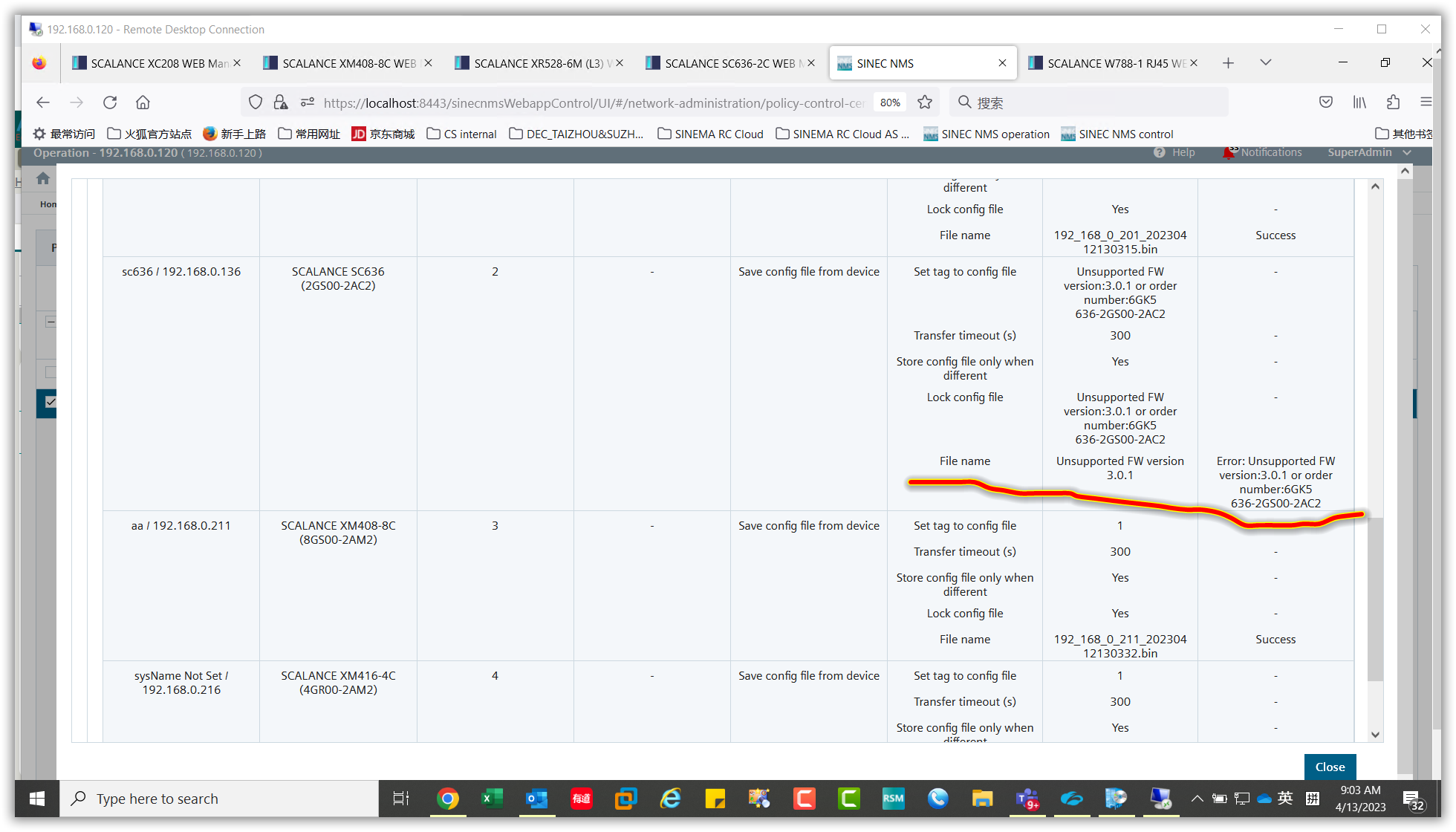This screenshot has height=832, width=1456.
Task: Toggle the checked row checkbox
Action: click(51, 402)
